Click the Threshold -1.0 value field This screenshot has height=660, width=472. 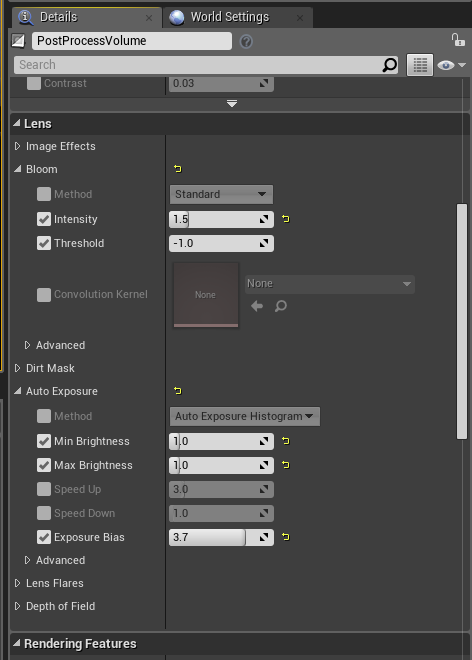221,243
